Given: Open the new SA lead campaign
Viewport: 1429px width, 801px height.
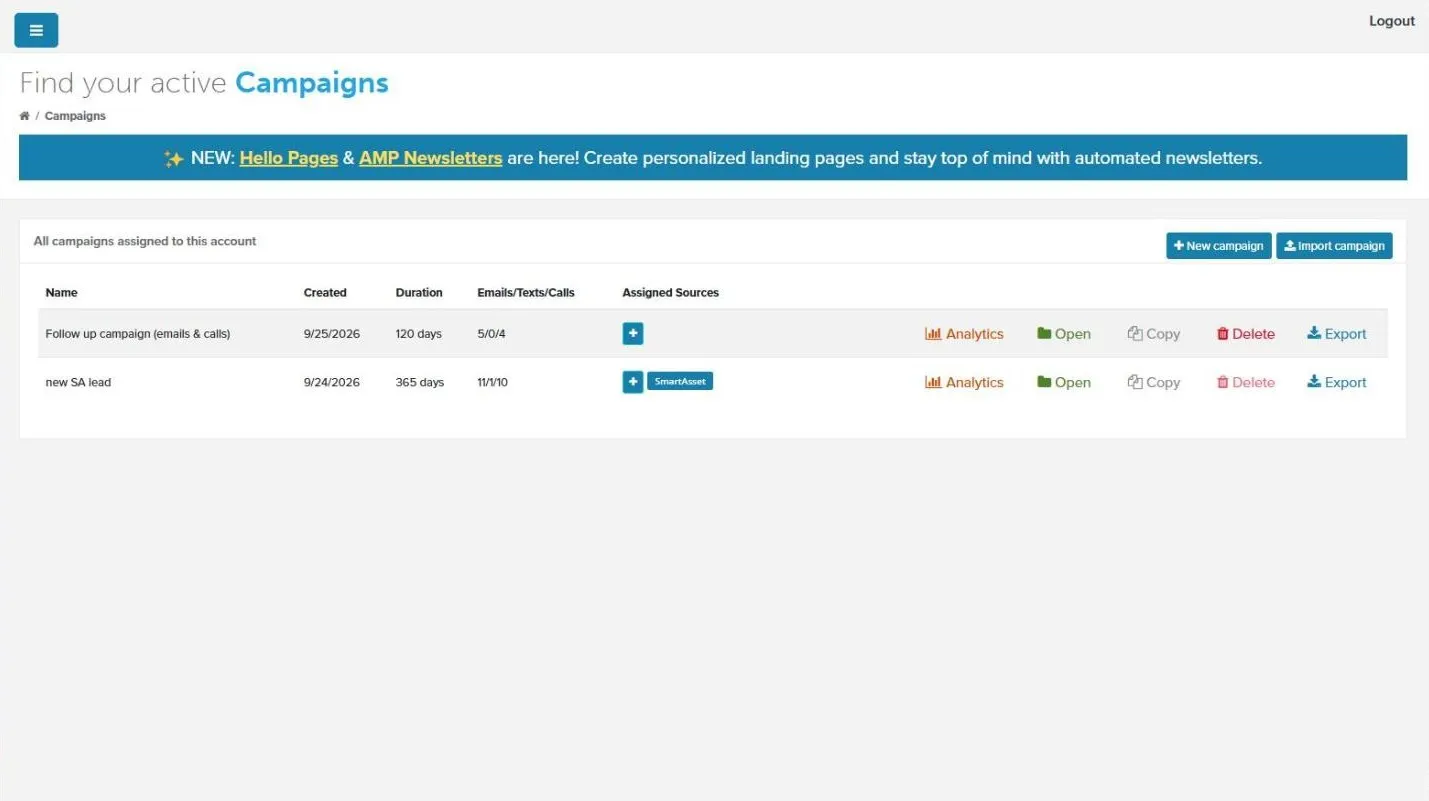Looking at the screenshot, I should (x=1064, y=382).
